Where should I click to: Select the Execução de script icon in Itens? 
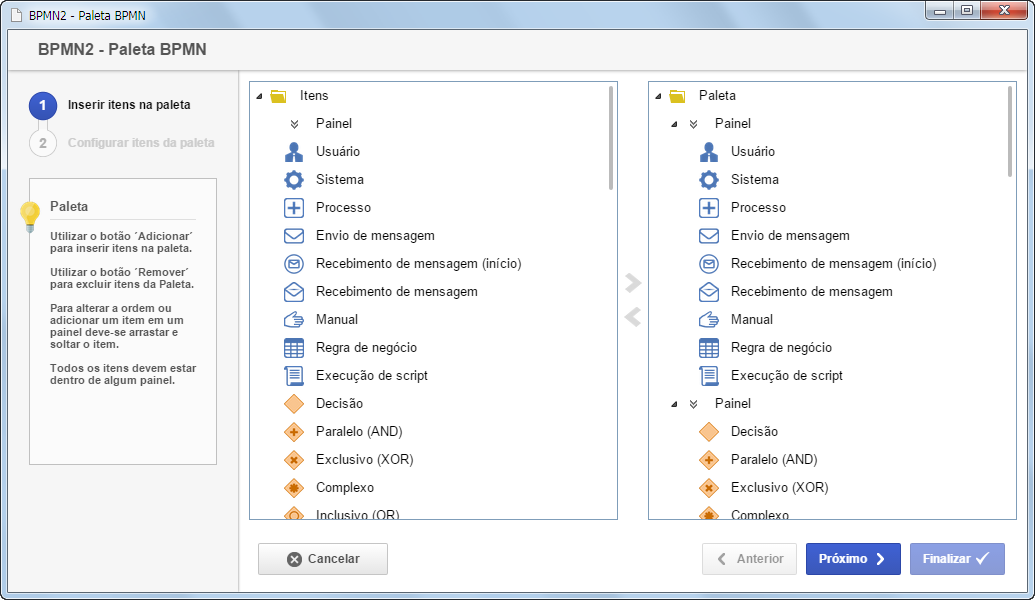[x=294, y=376]
